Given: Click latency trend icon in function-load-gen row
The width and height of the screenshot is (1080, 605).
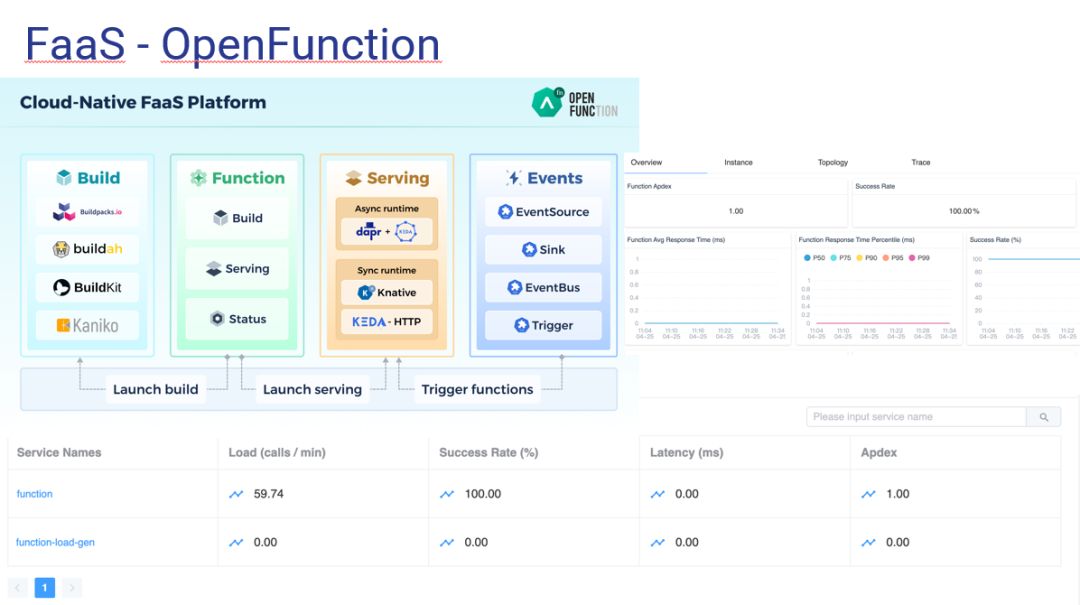Looking at the screenshot, I should pyautogui.click(x=657, y=542).
